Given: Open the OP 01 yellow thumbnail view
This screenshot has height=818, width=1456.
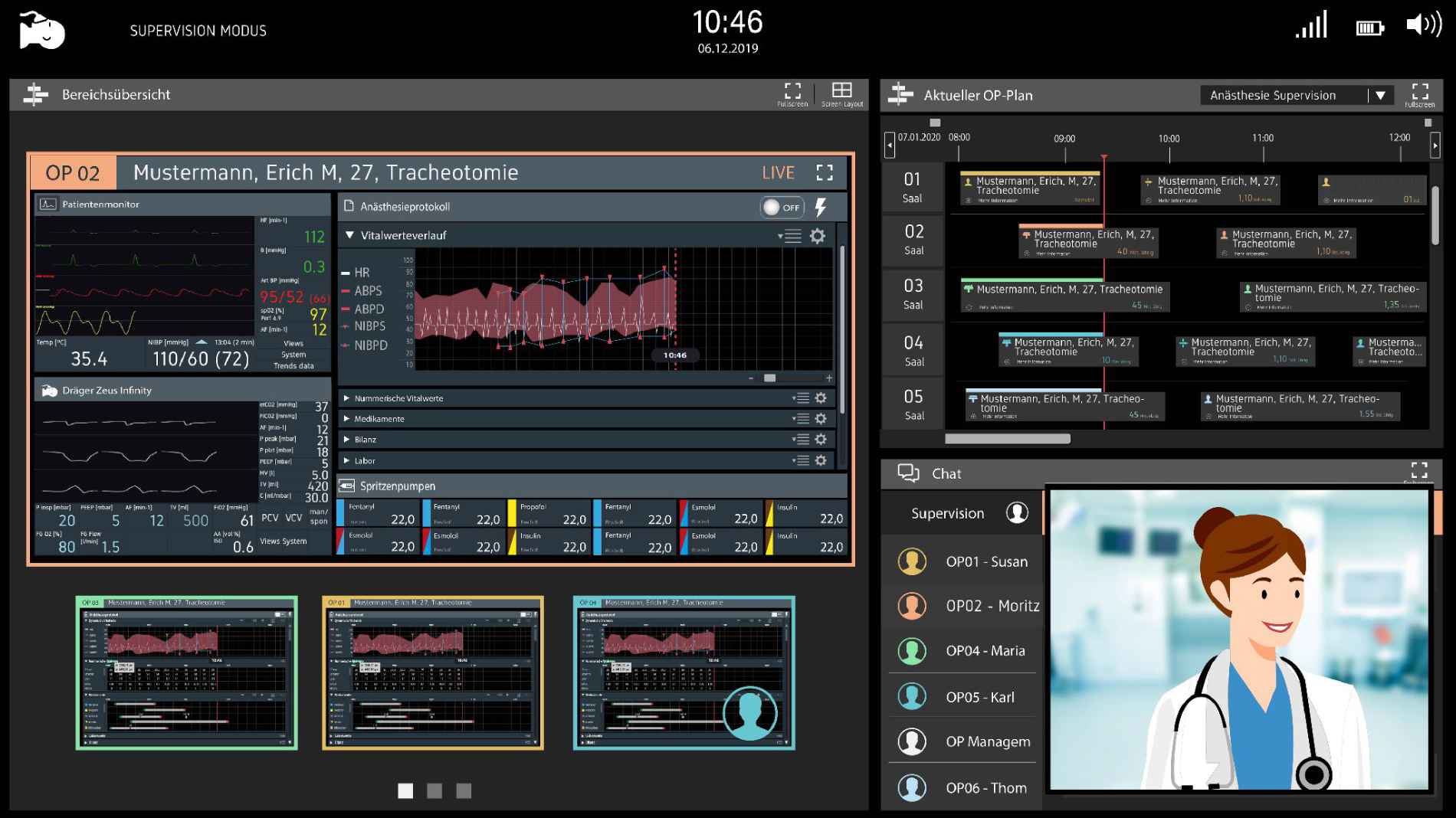Looking at the screenshot, I should coord(433,672).
